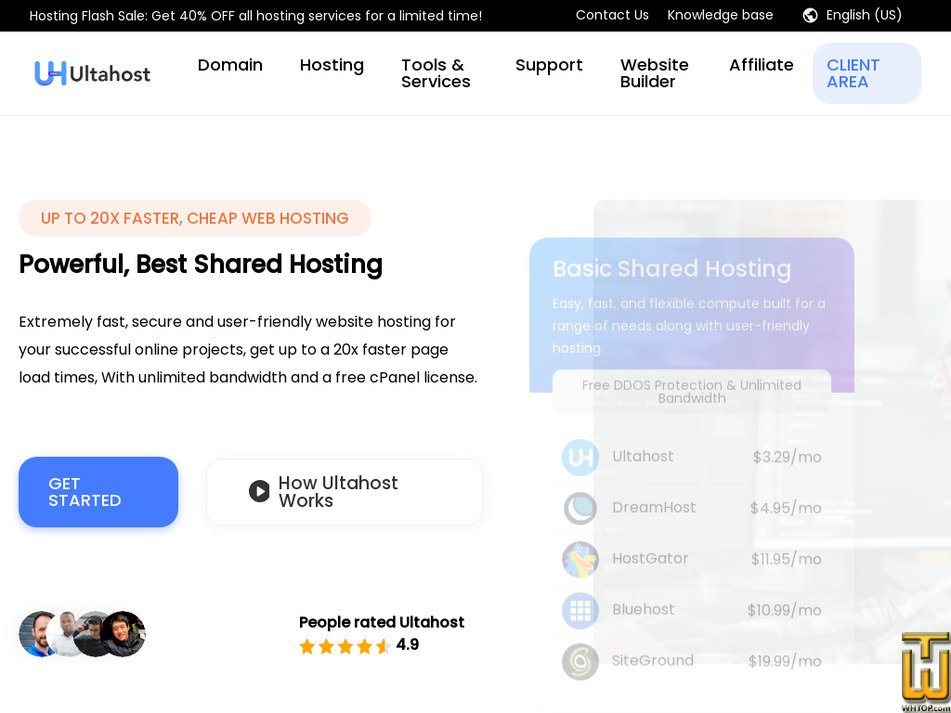The width and height of the screenshot is (951, 713).
Task: Expand the Hosting navigation dropdown
Action: click(x=331, y=65)
